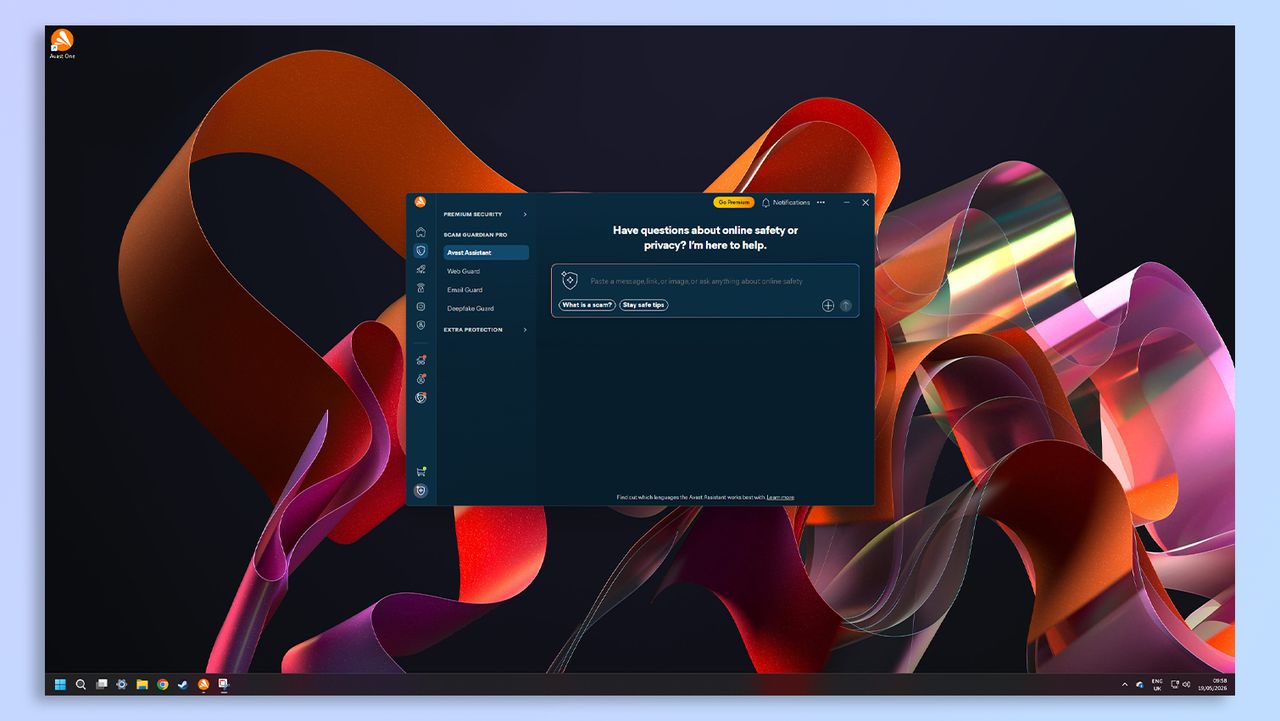
Task: Launch Google Chrome from the taskbar
Action: coord(162,684)
